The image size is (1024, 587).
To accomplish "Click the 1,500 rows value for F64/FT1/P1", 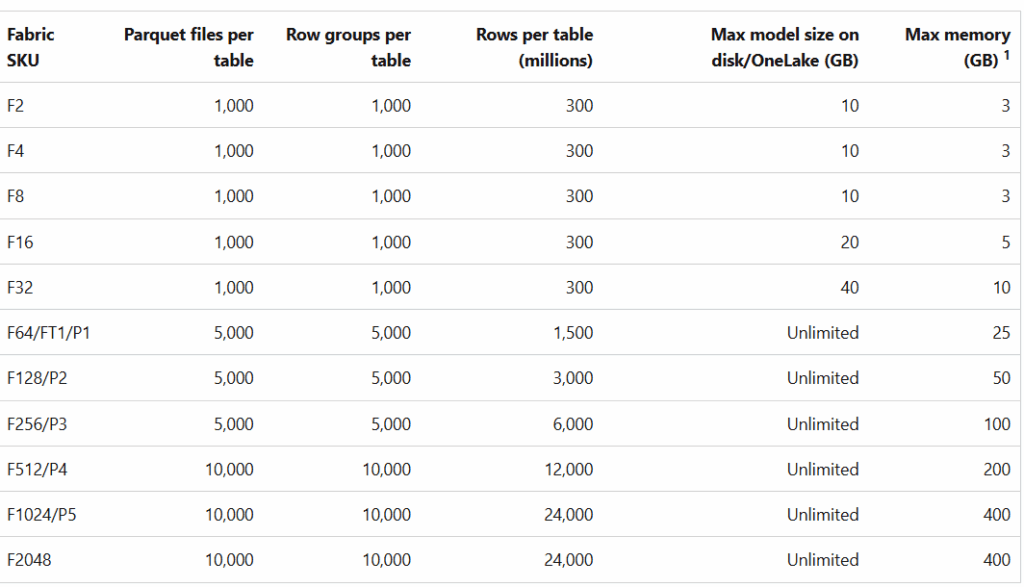I will tap(573, 333).
